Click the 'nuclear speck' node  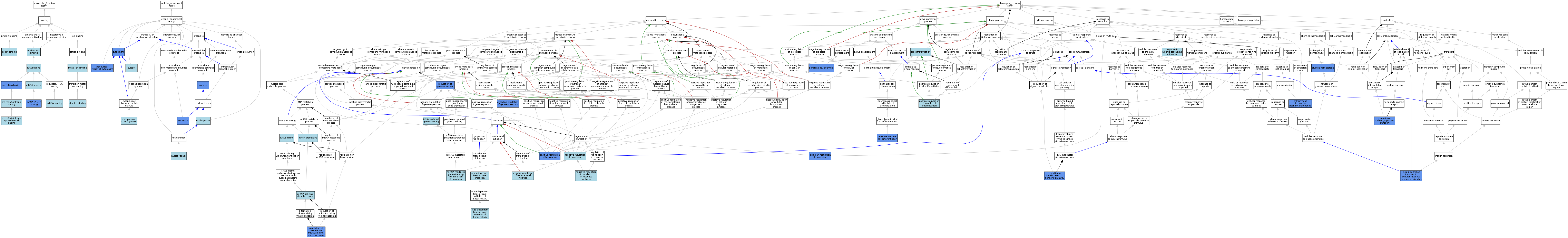(178, 156)
